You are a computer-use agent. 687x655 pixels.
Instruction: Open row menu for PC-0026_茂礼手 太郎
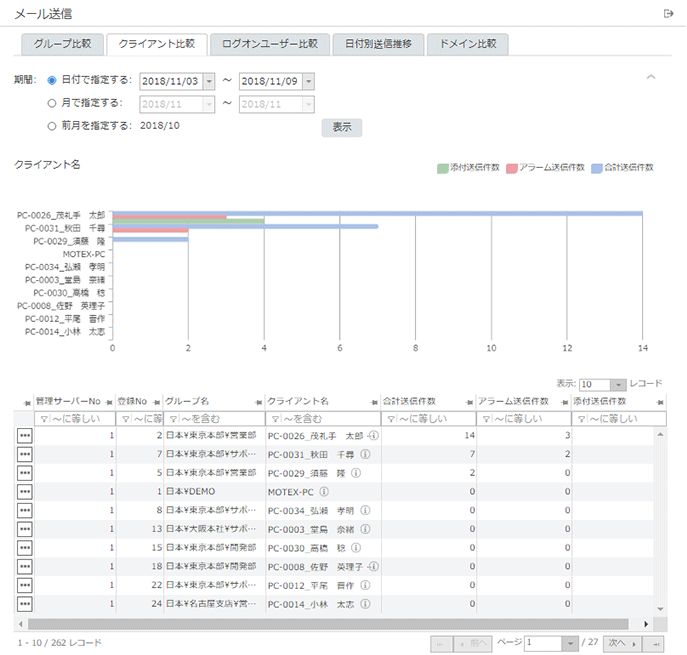[24, 436]
